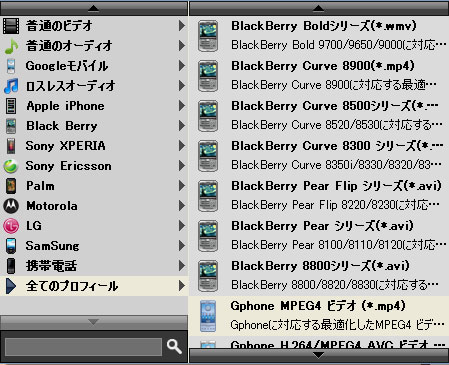This screenshot has width=449, height=365.
Task: Select BlackBerry Curve 8300 シリーズ profile
Action: click(x=319, y=156)
